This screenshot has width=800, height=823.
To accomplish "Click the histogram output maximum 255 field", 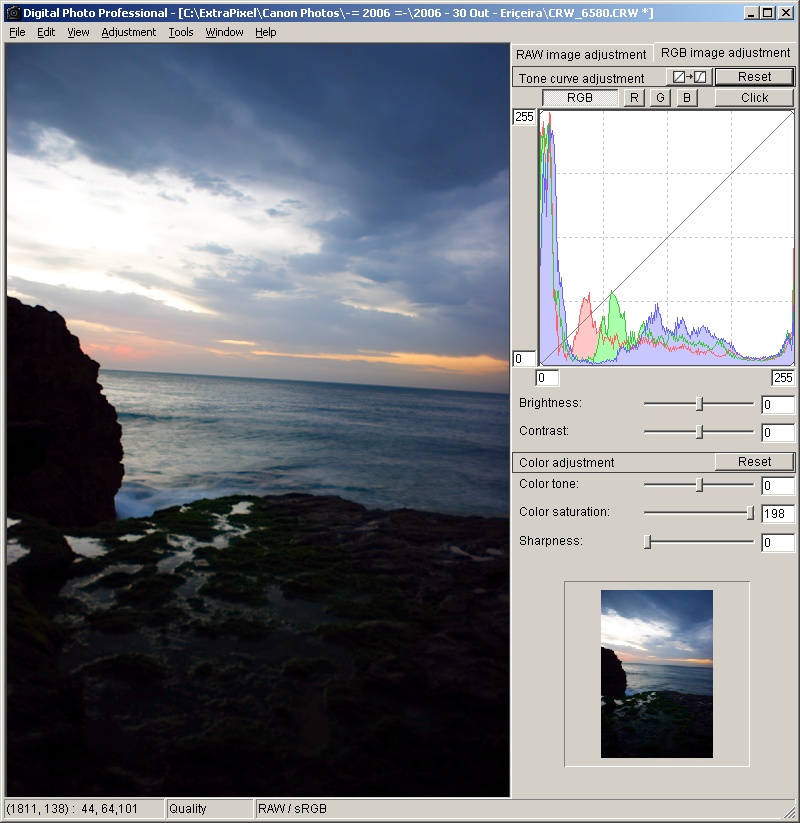I will click(x=524, y=117).
